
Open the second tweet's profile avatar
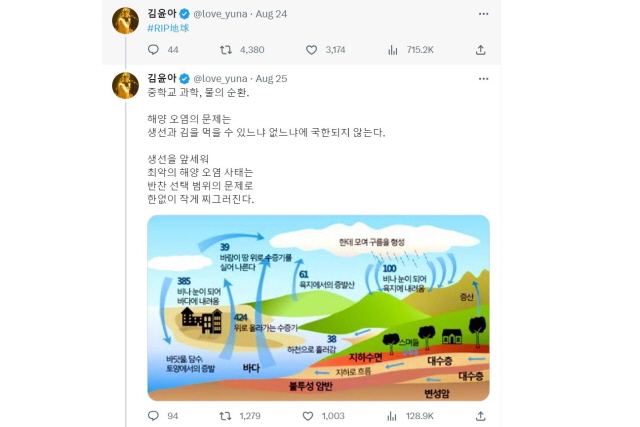click(x=125, y=85)
